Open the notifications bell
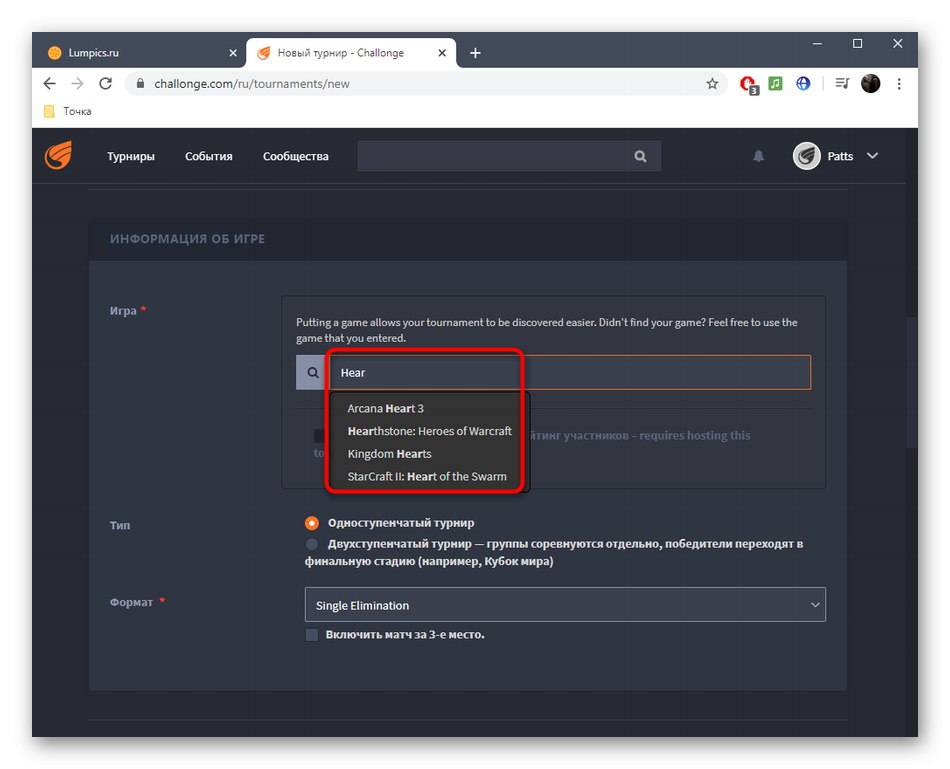This screenshot has width=950, height=769. coord(758,156)
